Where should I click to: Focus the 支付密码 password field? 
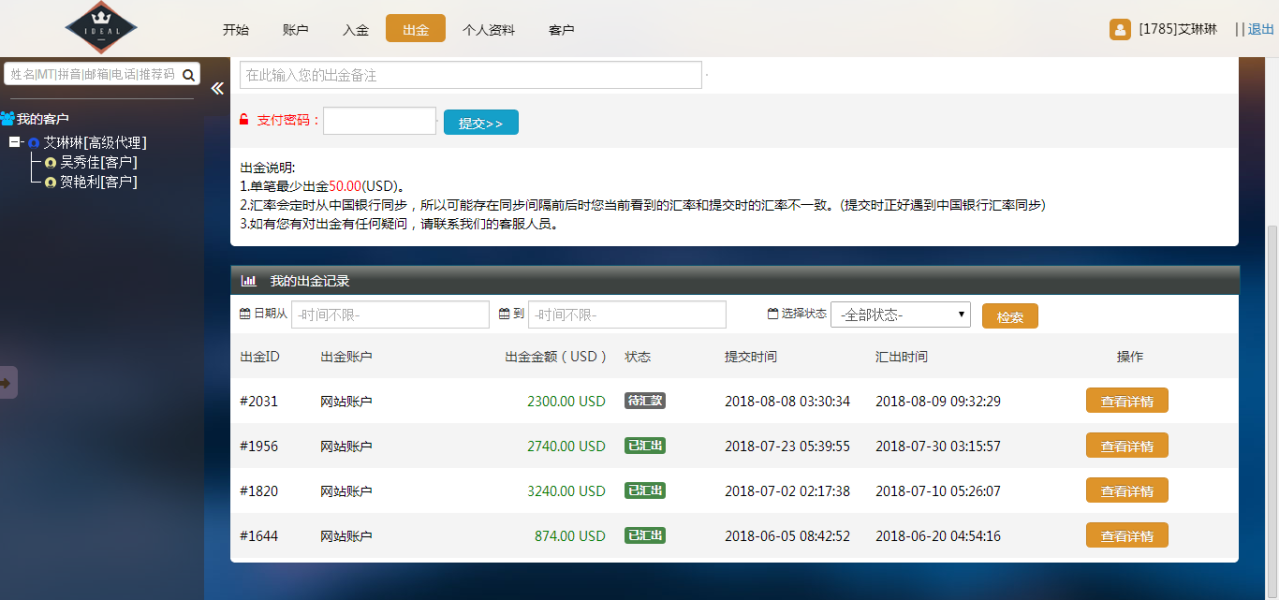coord(379,121)
